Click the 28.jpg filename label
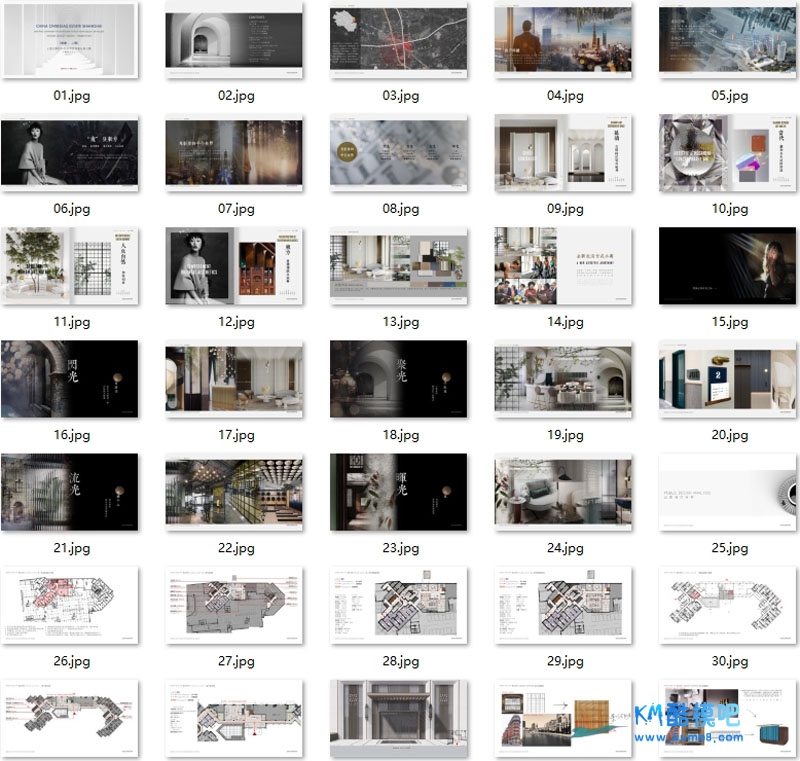Image resolution: width=800 pixels, height=761 pixels. (x=399, y=661)
